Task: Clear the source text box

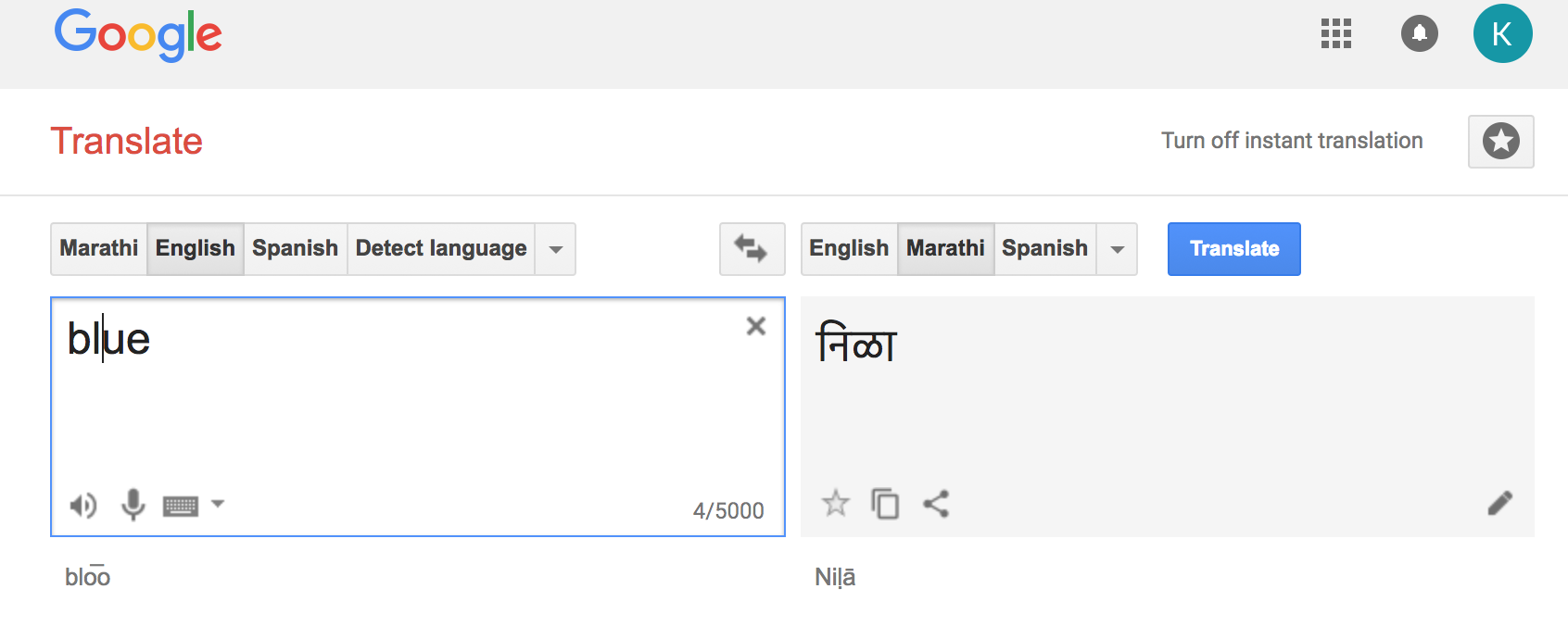Action: (756, 326)
